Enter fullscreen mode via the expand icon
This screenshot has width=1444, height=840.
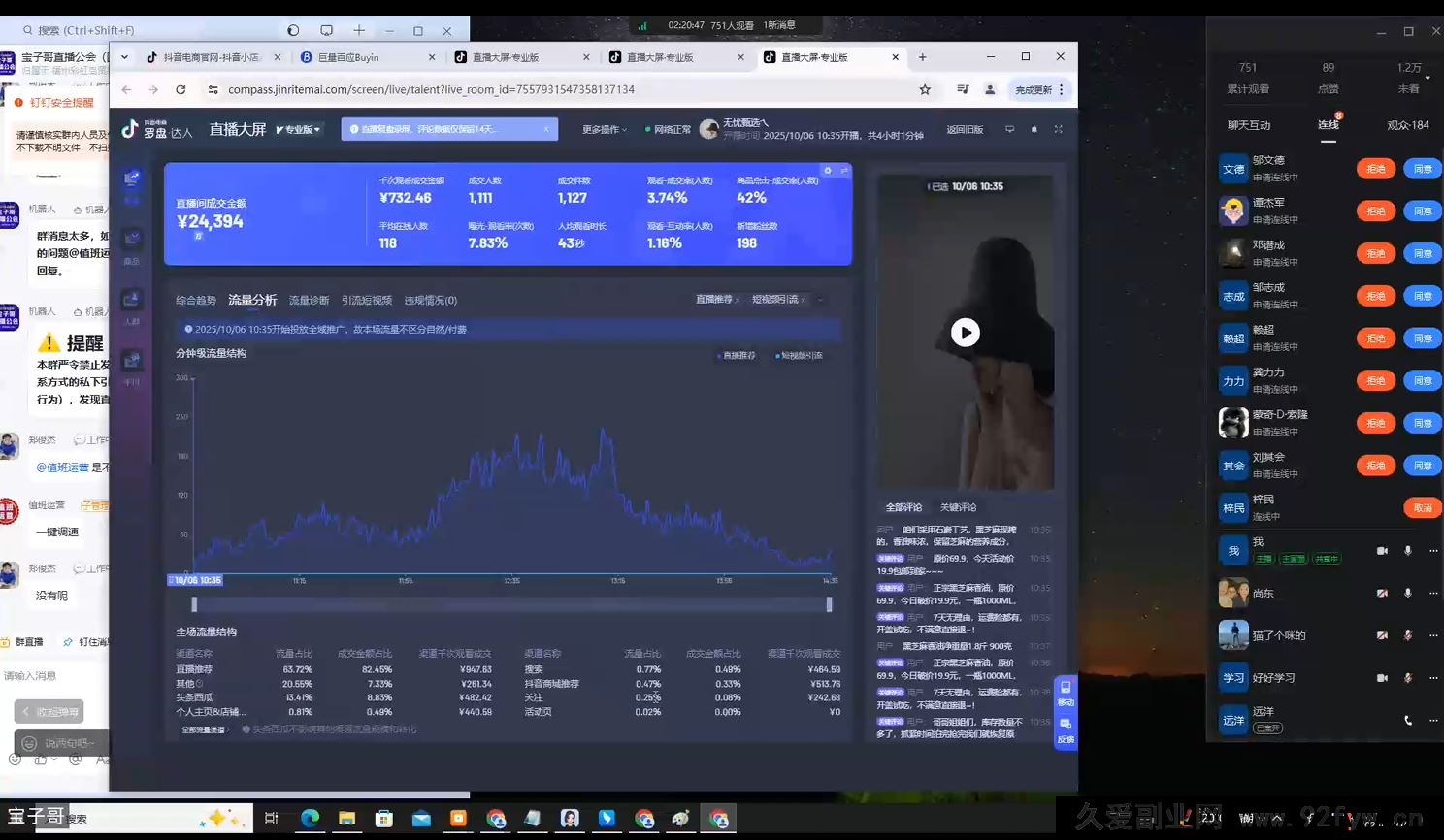[x=1058, y=129]
